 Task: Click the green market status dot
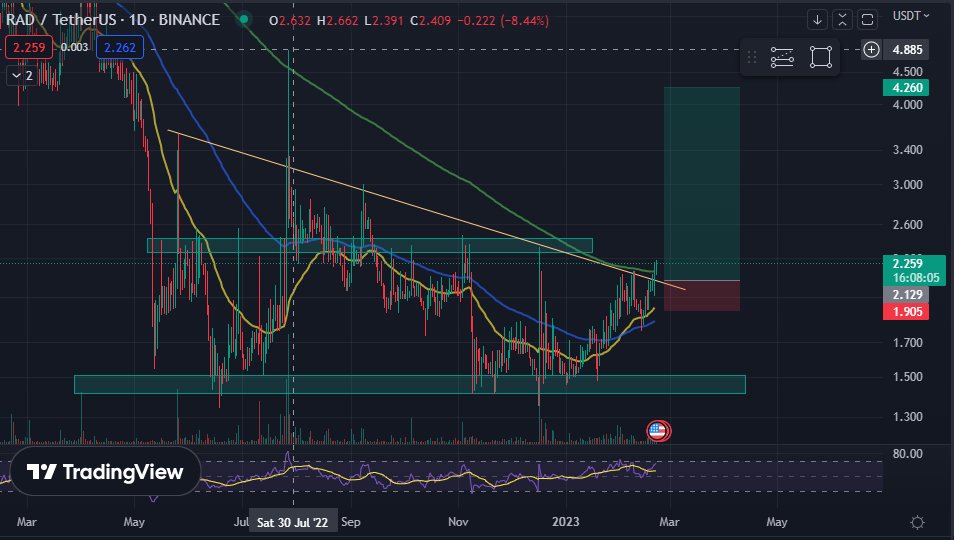coord(244,19)
